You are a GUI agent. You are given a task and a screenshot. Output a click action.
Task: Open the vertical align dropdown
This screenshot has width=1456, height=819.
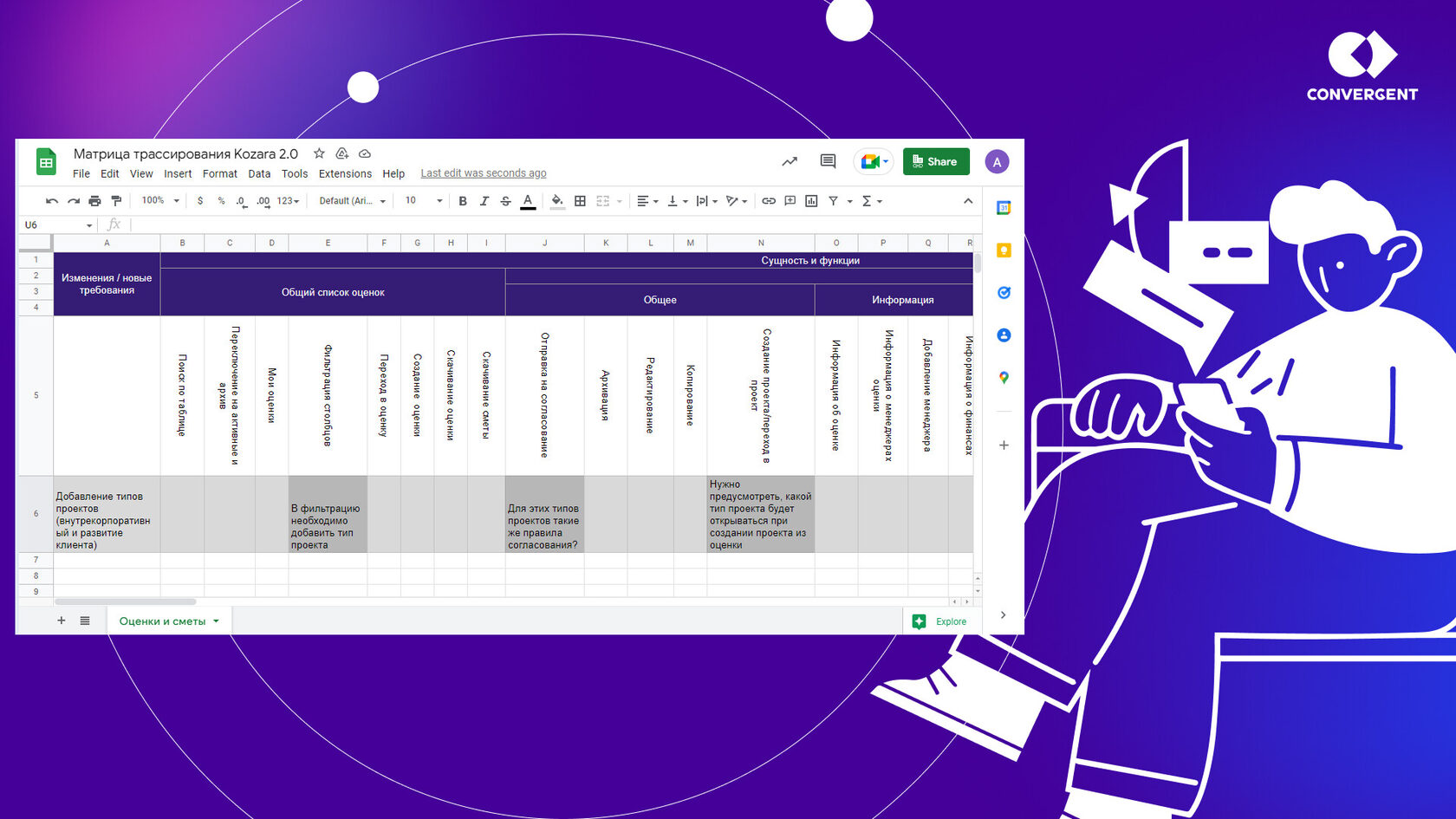(x=677, y=201)
